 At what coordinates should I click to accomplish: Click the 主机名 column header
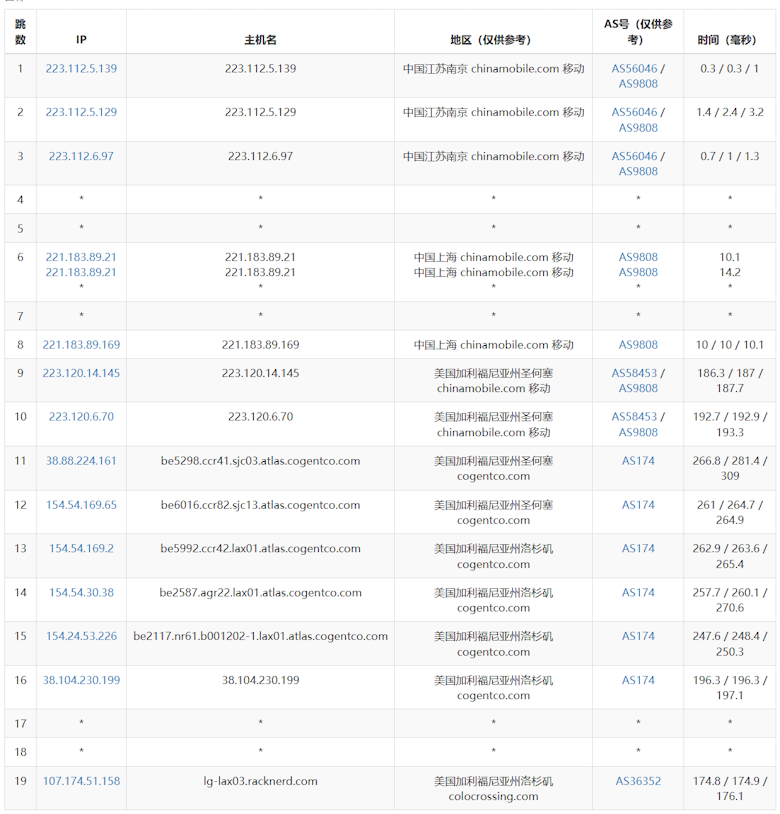tap(260, 40)
